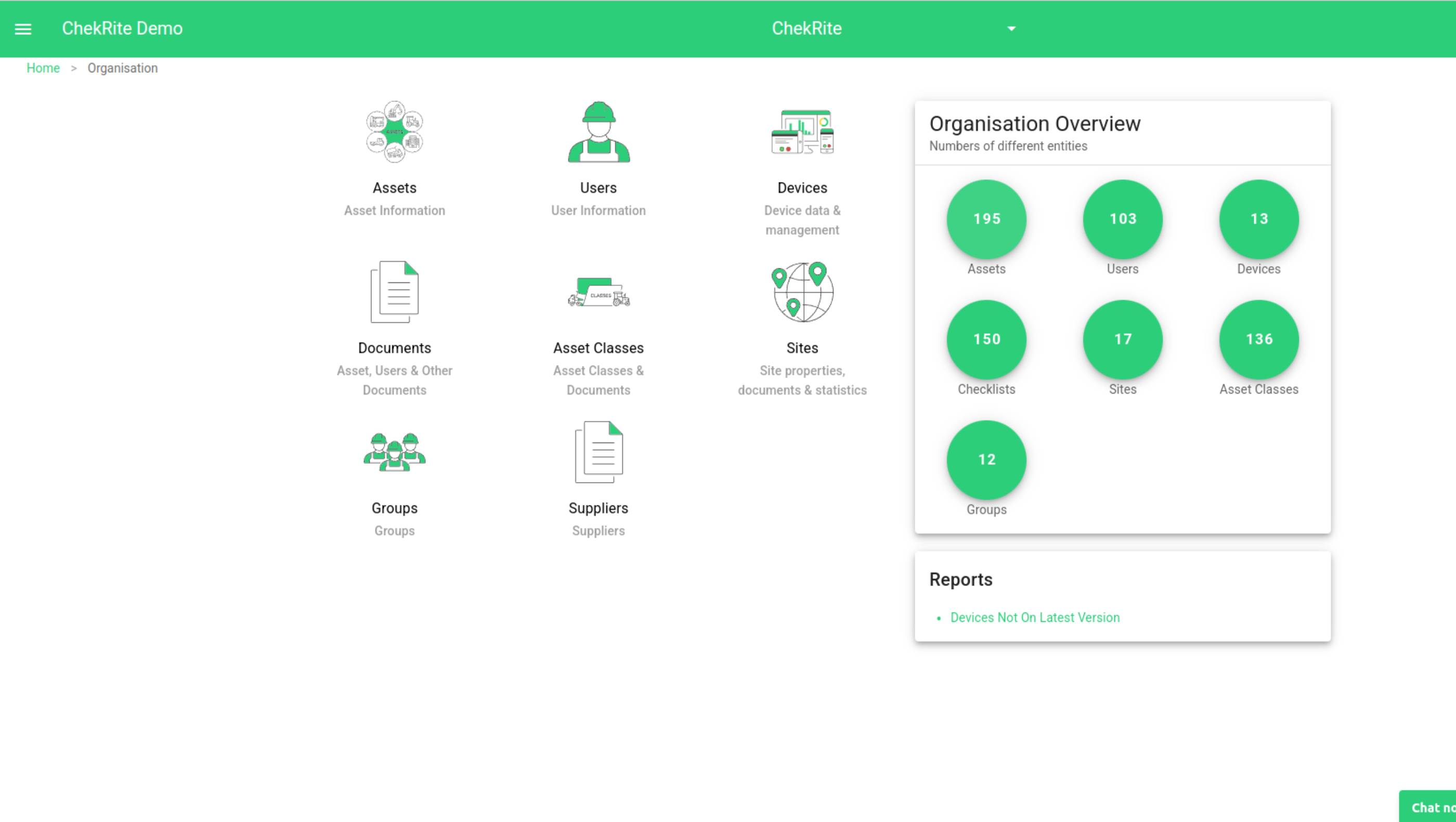Open the Asset Classes icon
The height and width of the screenshot is (822, 1456).
[x=599, y=292]
